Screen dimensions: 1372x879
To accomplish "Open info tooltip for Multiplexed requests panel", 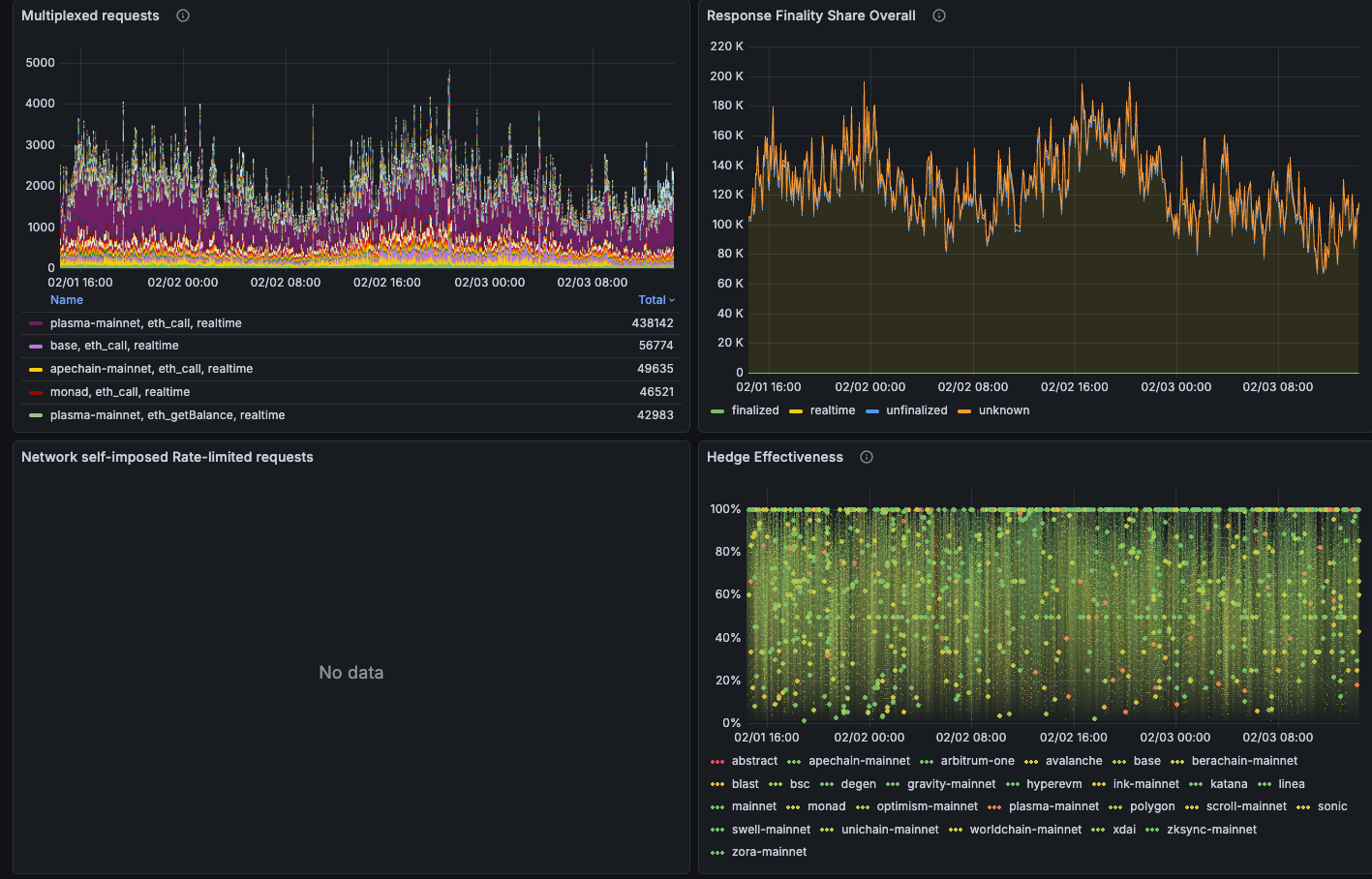I will [x=182, y=15].
